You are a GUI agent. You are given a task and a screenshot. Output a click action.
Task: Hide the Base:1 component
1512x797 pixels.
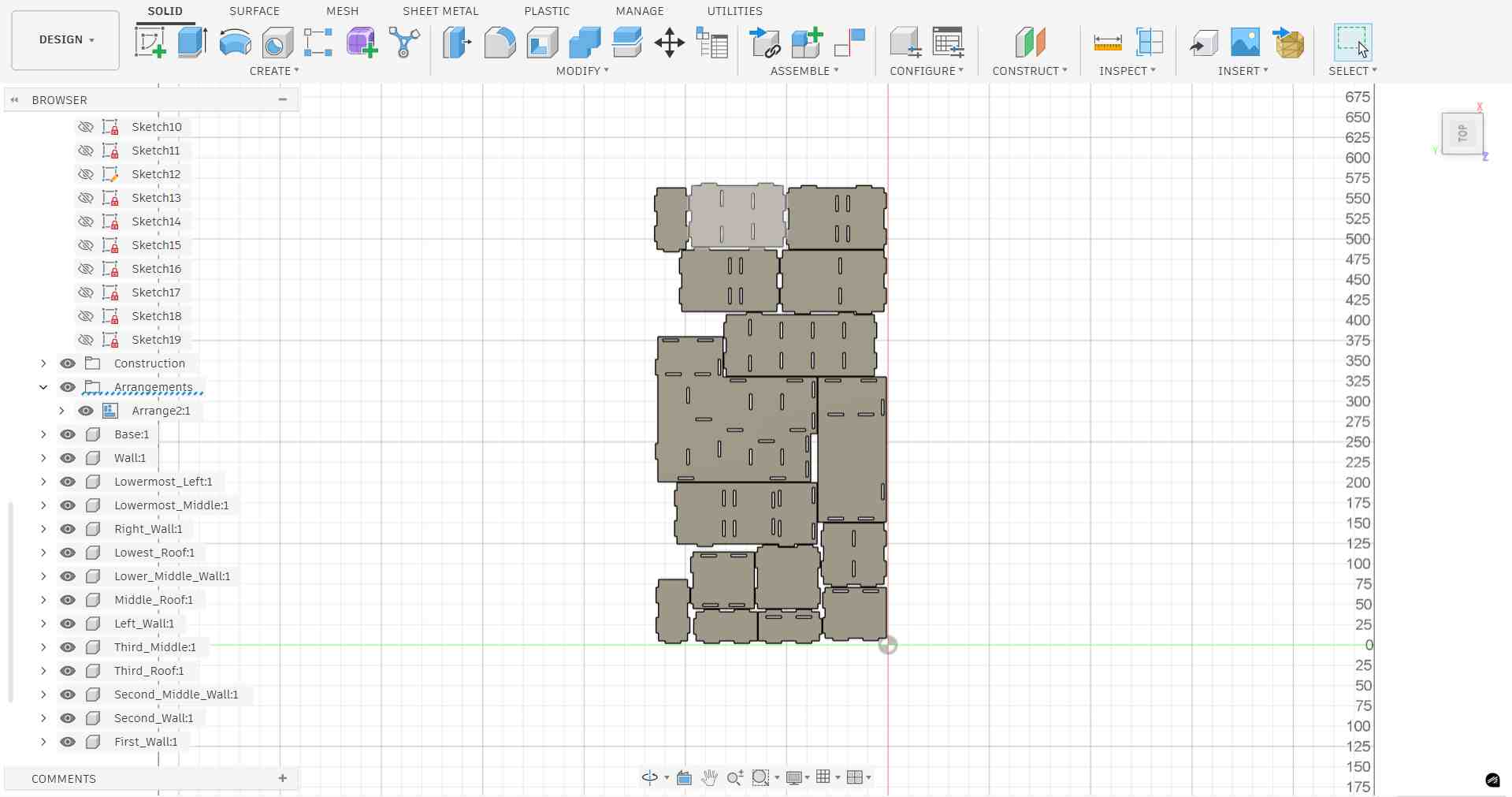[x=69, y=434]
